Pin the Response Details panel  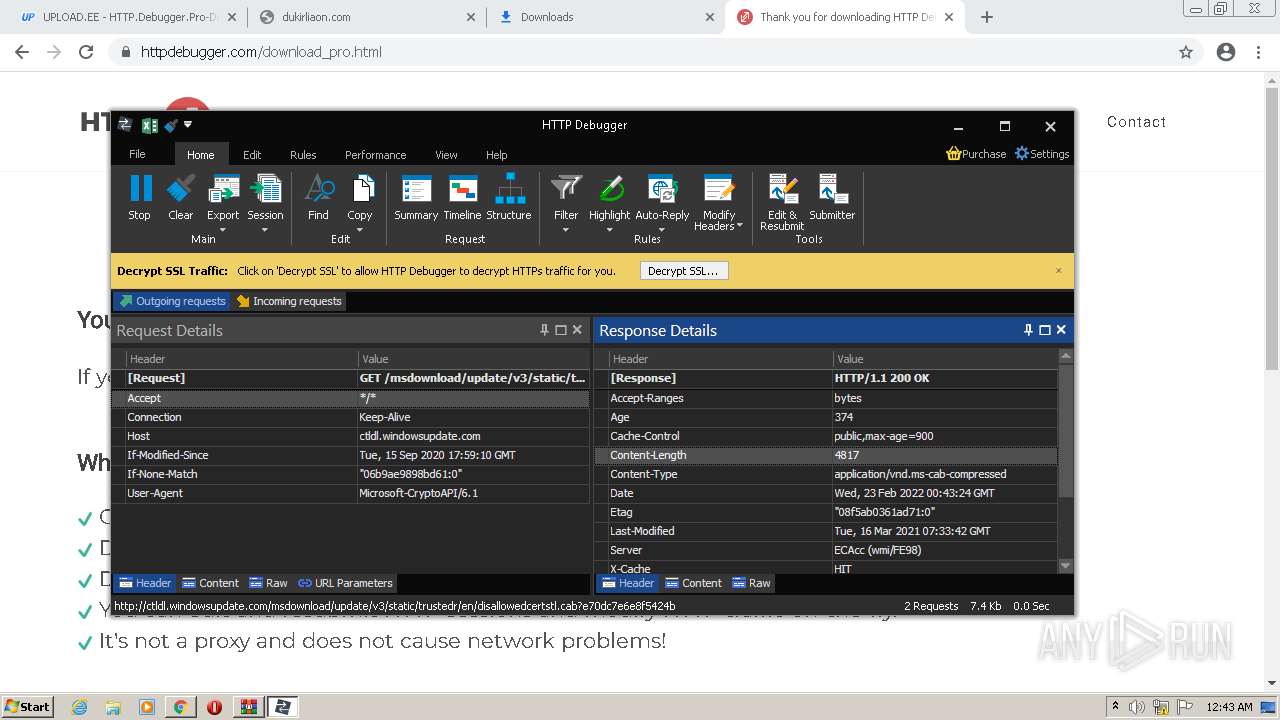(x=1028, y=330)
